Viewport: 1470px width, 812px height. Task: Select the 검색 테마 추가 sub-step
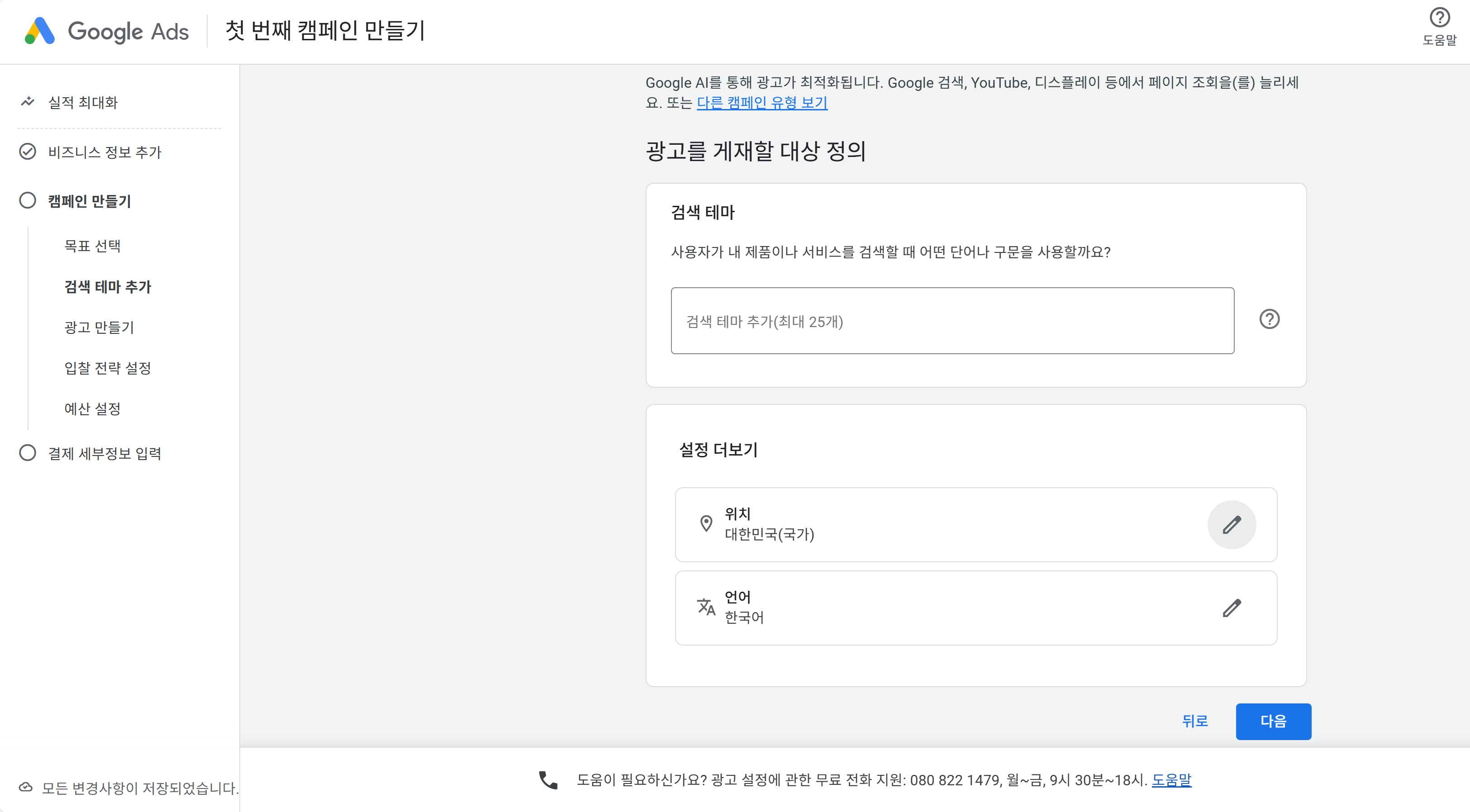click(107, 286)
